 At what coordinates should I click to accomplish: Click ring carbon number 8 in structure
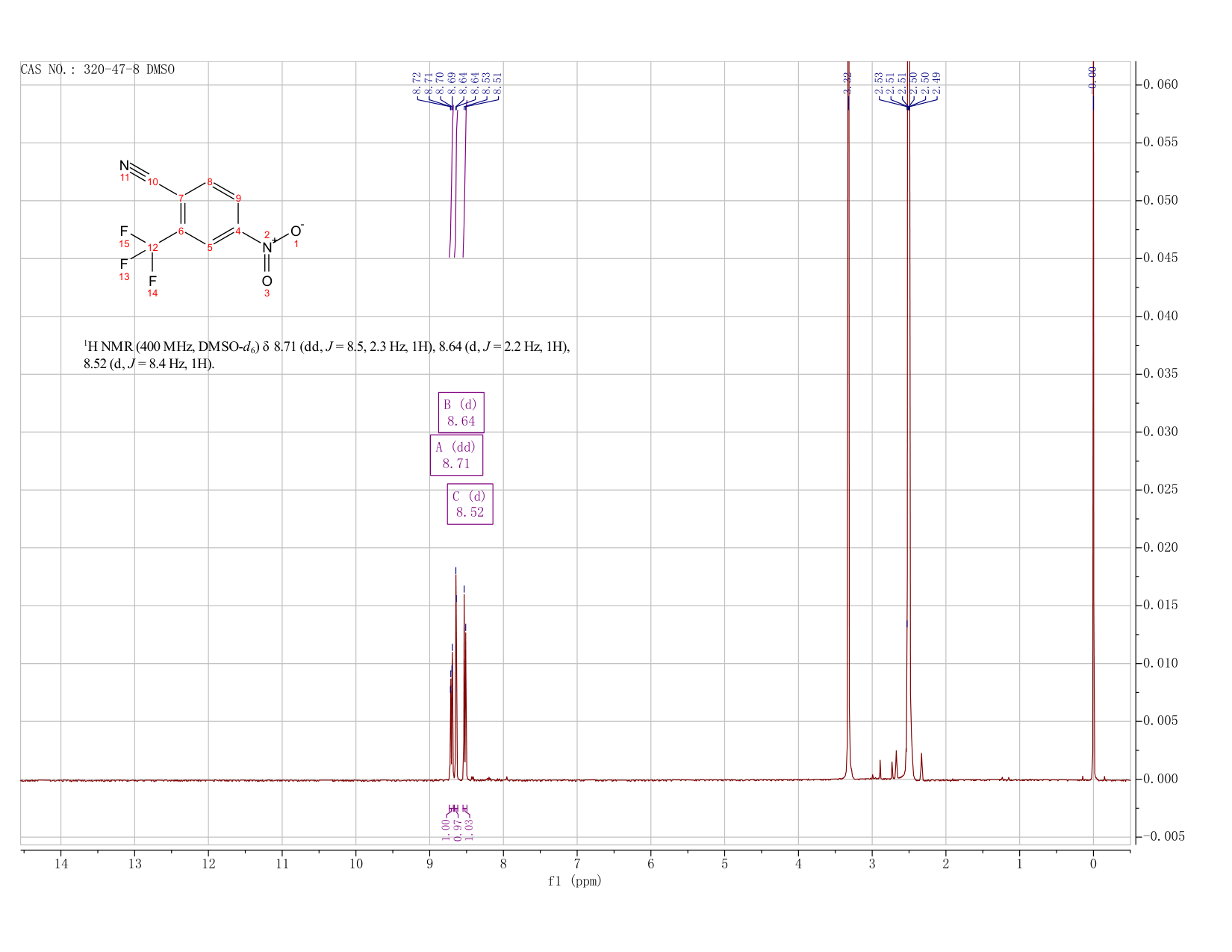tap(210, 181)
